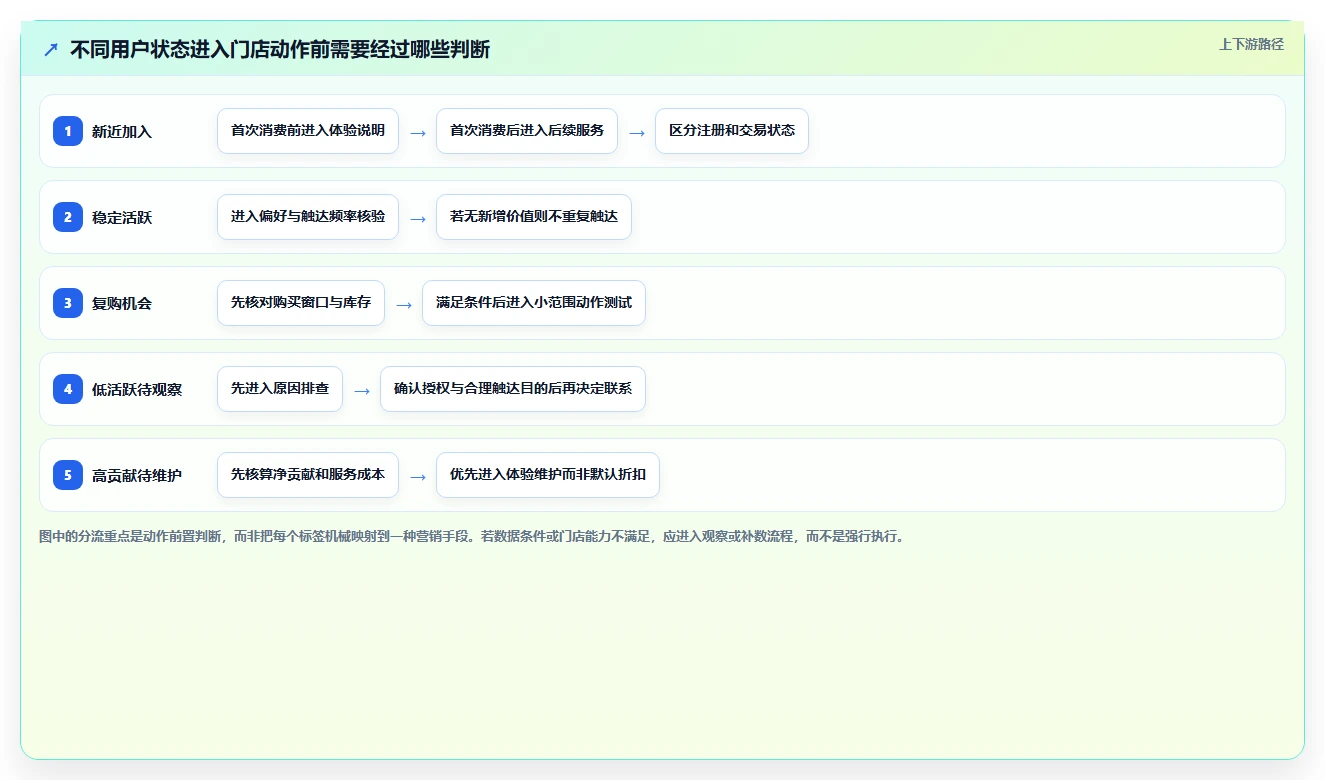Click the 复购机会 row label
This screenshot has width=1325, height=780.
coord(122,303)
